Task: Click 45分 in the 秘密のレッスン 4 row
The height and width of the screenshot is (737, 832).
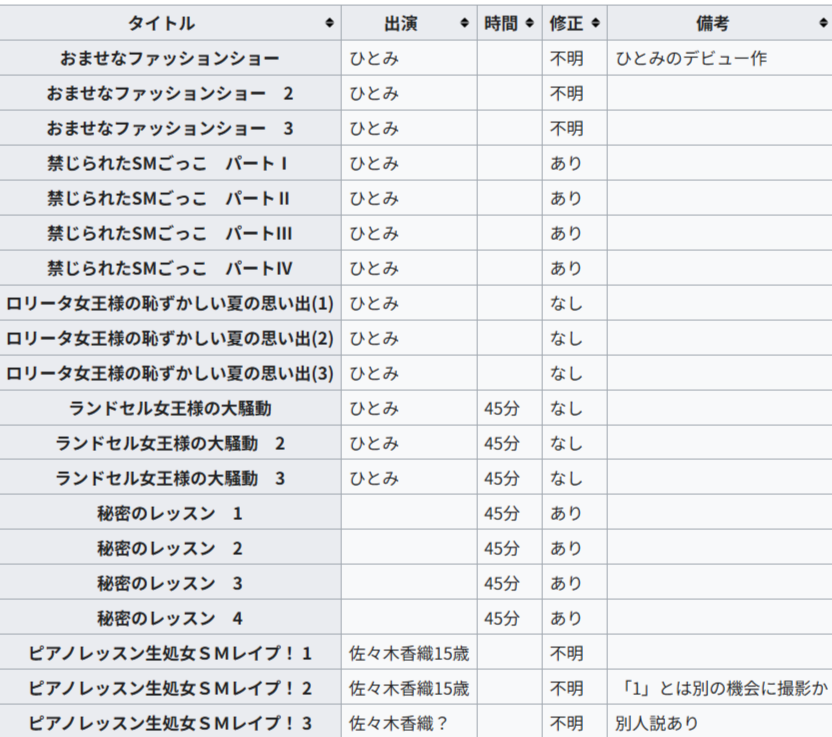Action: [x=502, y=618]
